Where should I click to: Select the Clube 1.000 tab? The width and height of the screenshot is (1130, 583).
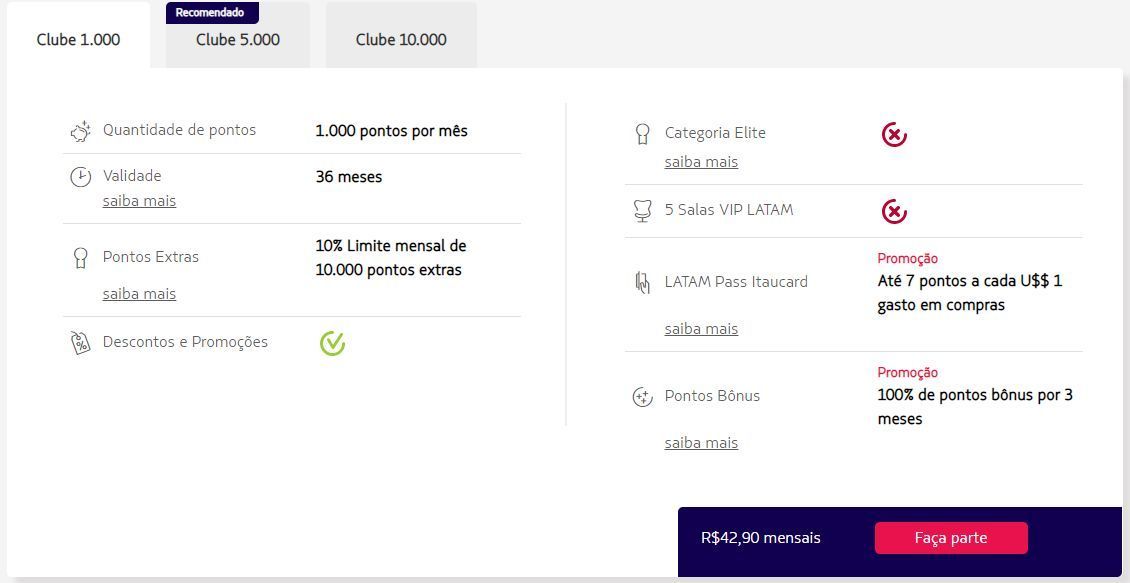click(79, 40)
